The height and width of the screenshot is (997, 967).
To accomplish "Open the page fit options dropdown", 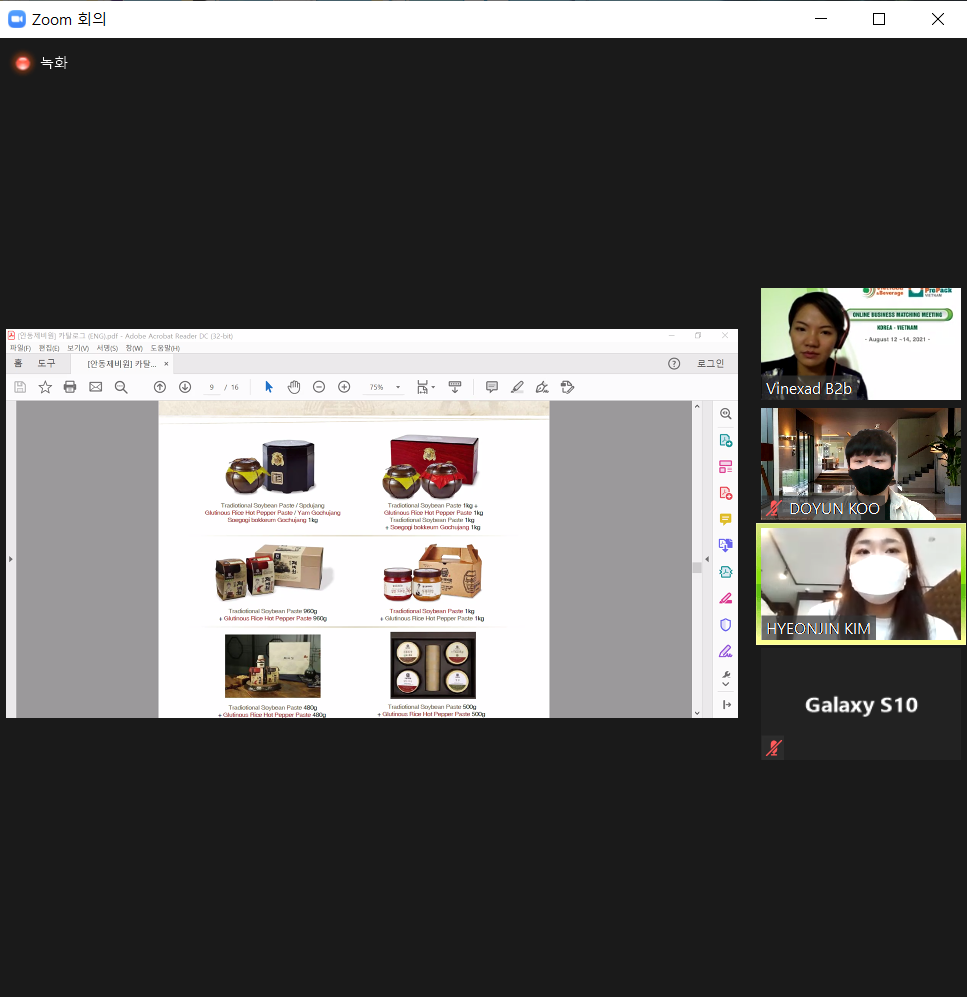I will click(425, 387).
